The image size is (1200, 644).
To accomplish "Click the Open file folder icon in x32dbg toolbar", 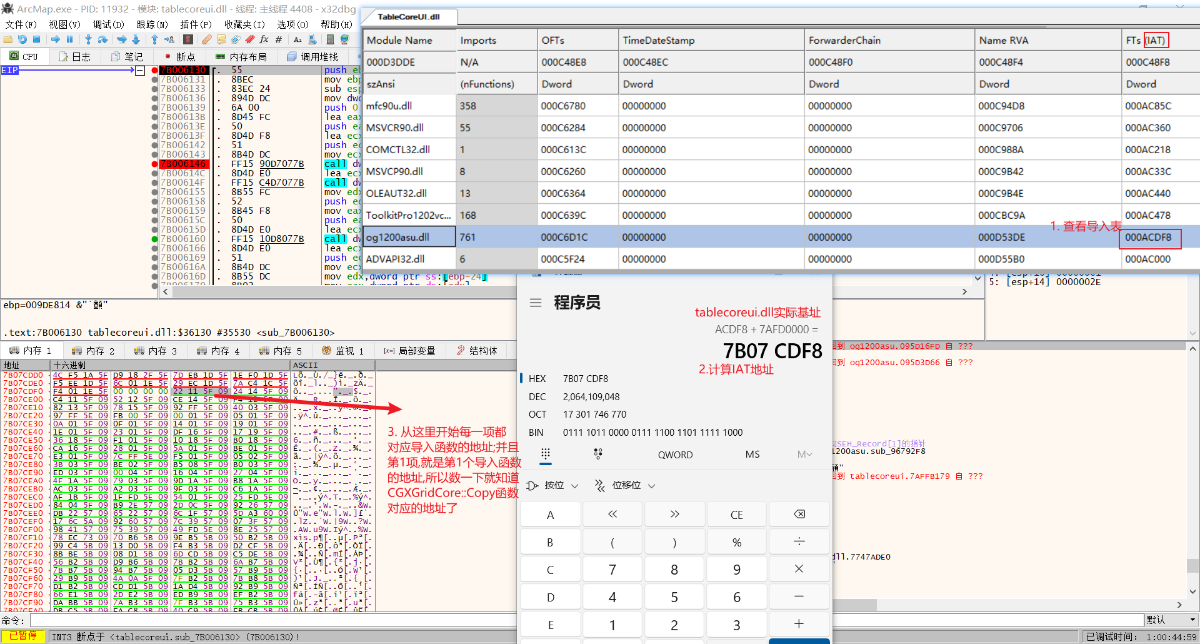I will click(x=8, y=40).
